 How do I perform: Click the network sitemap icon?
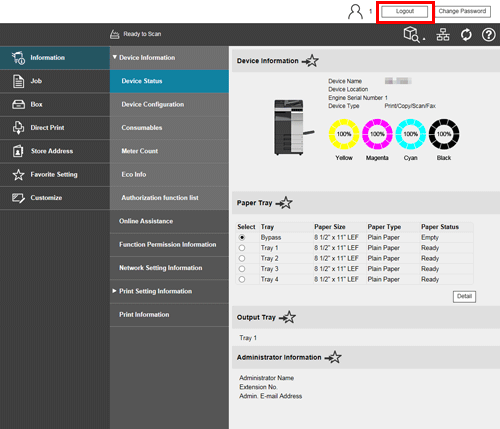click(x=443, y=34)
